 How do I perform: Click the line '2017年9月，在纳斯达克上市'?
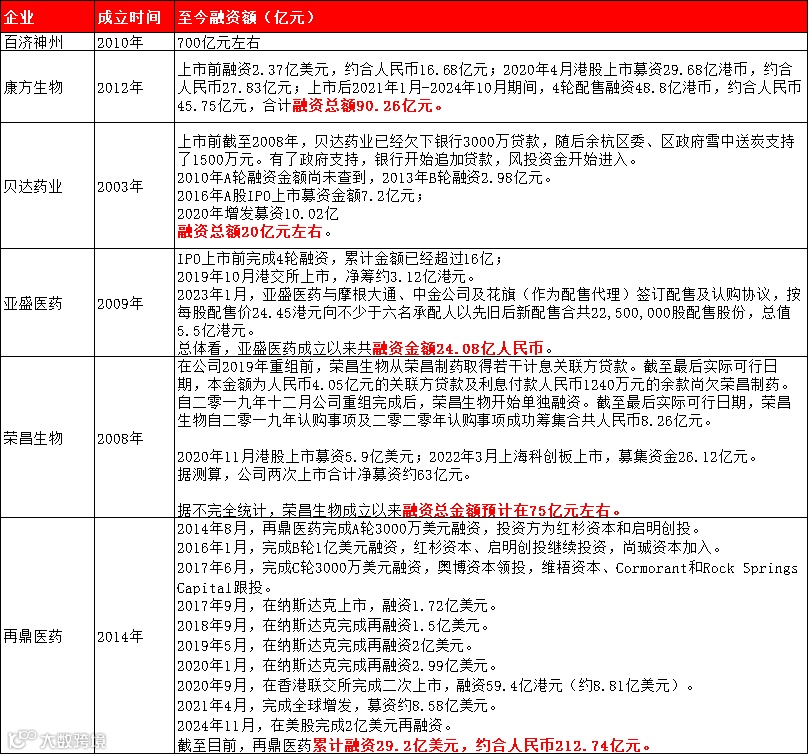tap(337, 605)
